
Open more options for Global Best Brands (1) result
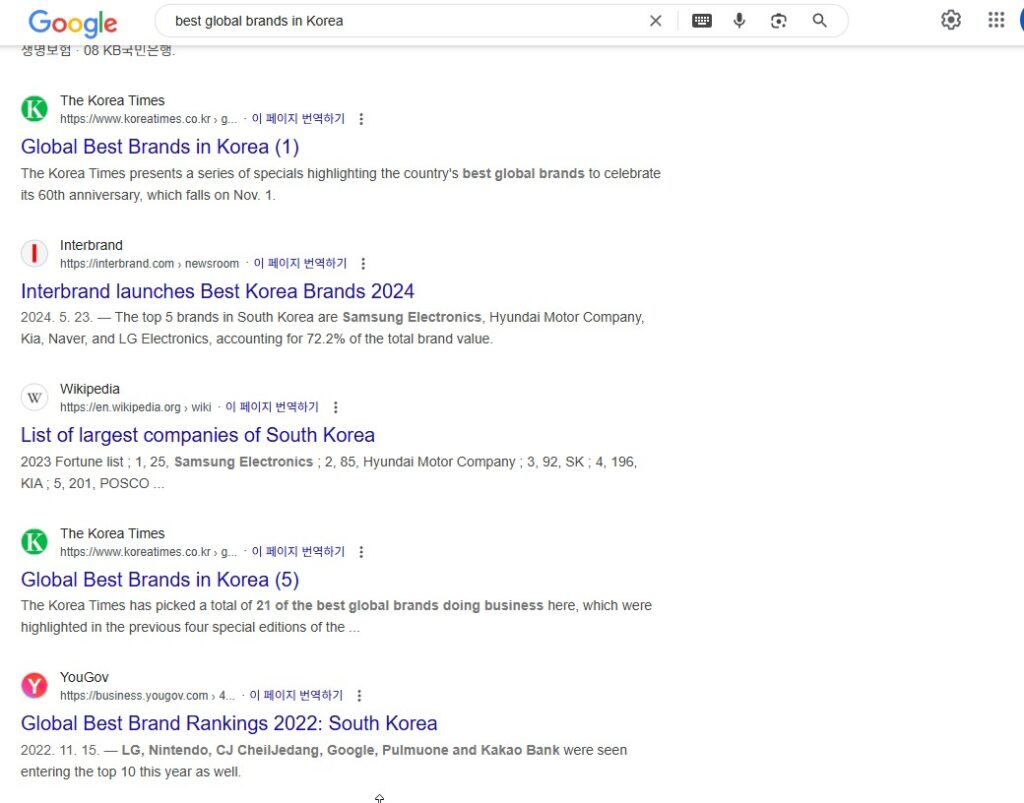tap(361, 119)
